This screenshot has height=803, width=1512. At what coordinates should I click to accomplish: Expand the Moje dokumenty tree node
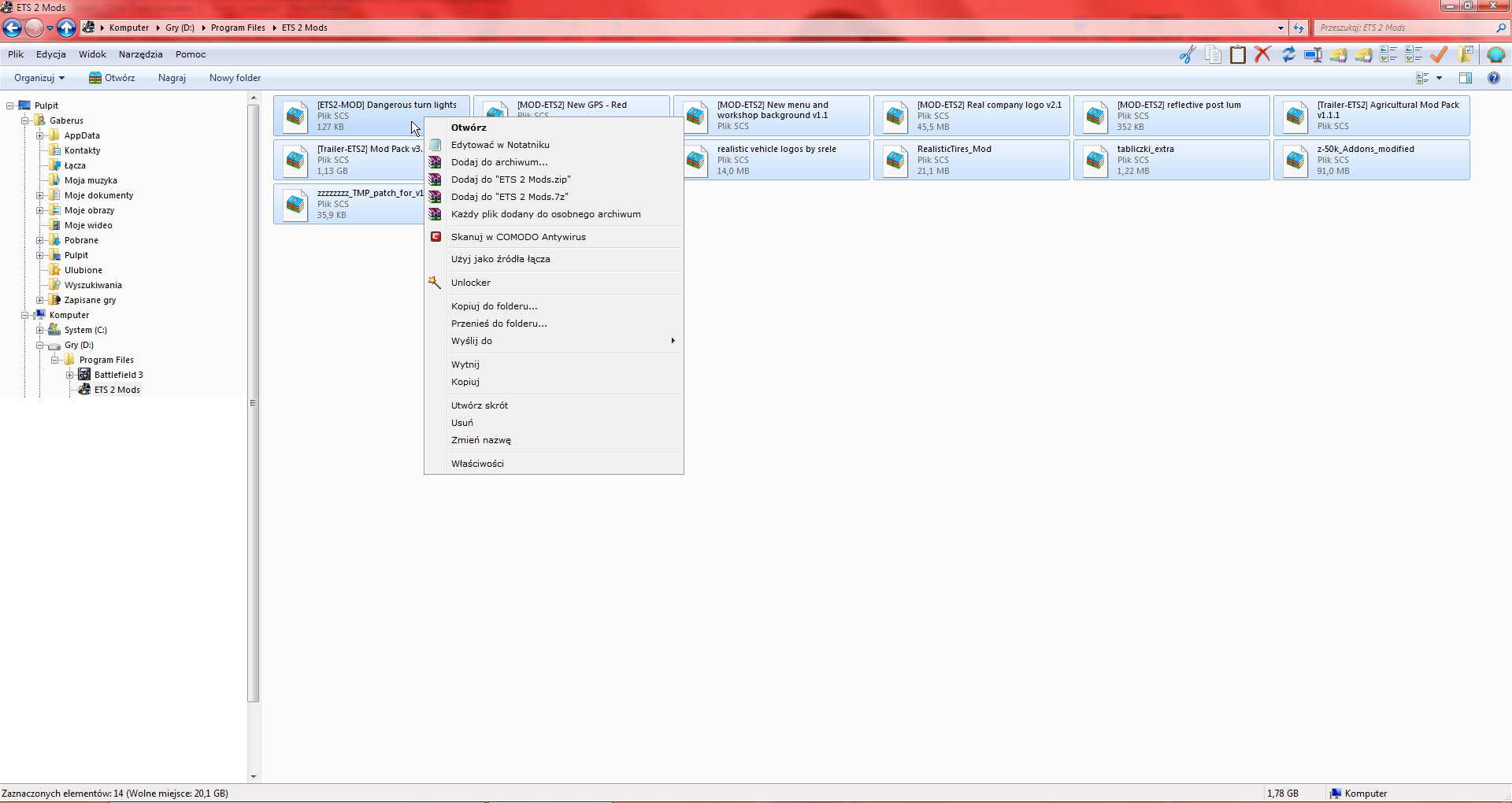pyautogui.click(x=39, y=195)
